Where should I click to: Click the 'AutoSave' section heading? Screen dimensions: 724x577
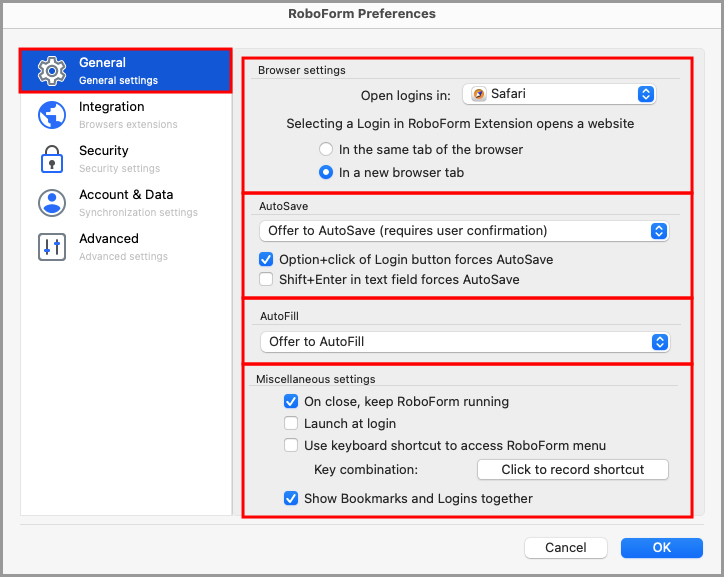pyautogui.click(x=284, y=206)
